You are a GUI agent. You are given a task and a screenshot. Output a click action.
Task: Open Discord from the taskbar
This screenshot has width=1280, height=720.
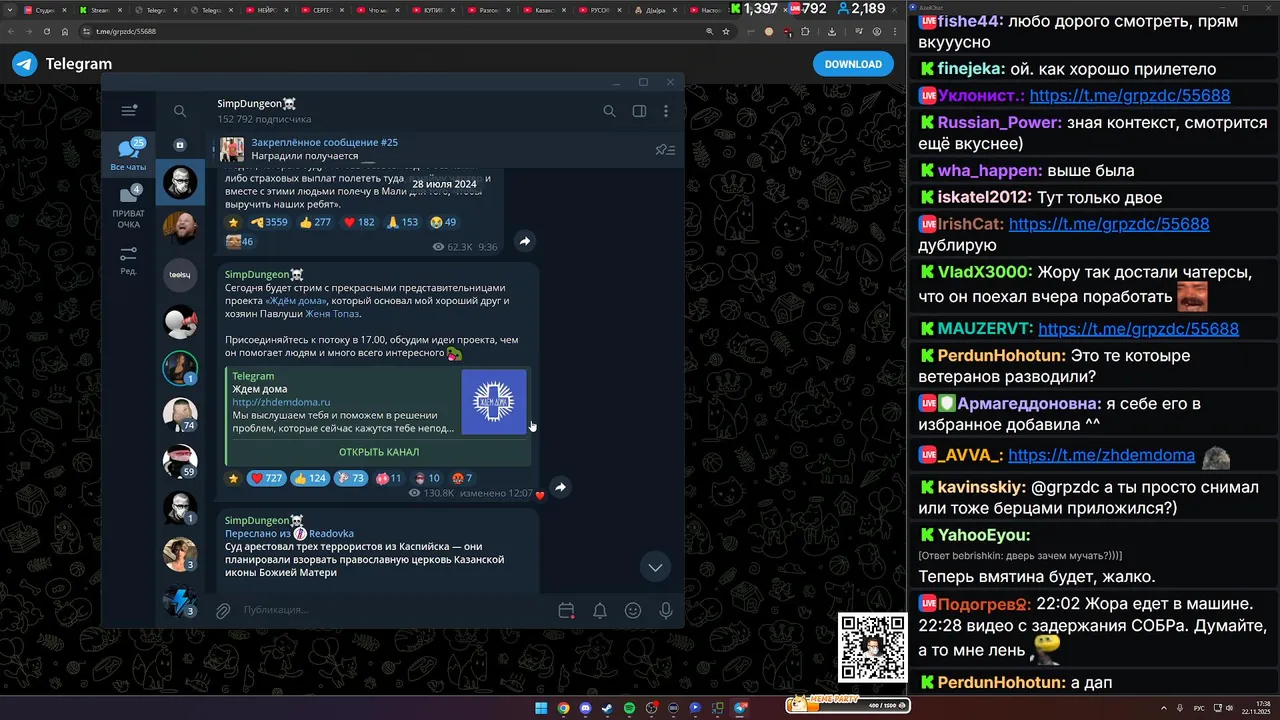click(585, 708)
